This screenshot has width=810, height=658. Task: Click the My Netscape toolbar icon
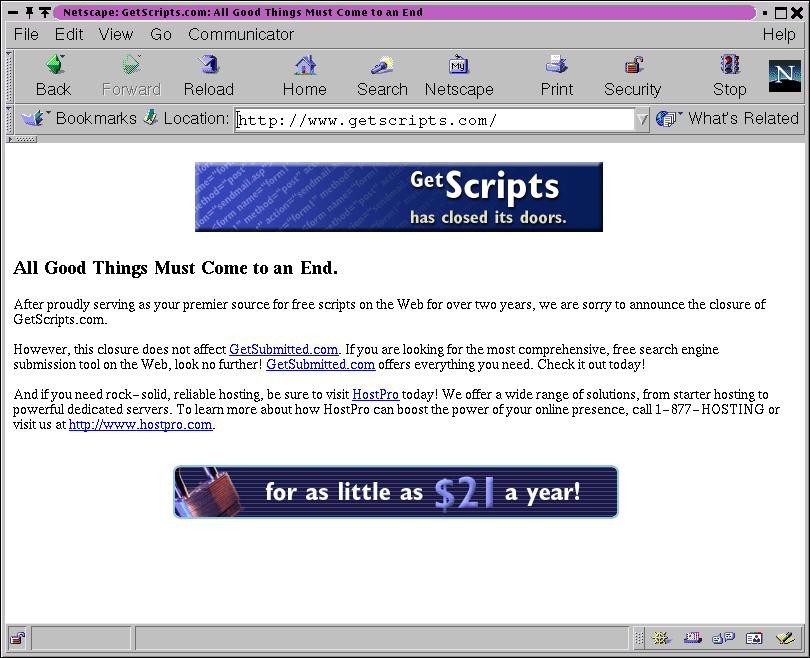(459, 66)
